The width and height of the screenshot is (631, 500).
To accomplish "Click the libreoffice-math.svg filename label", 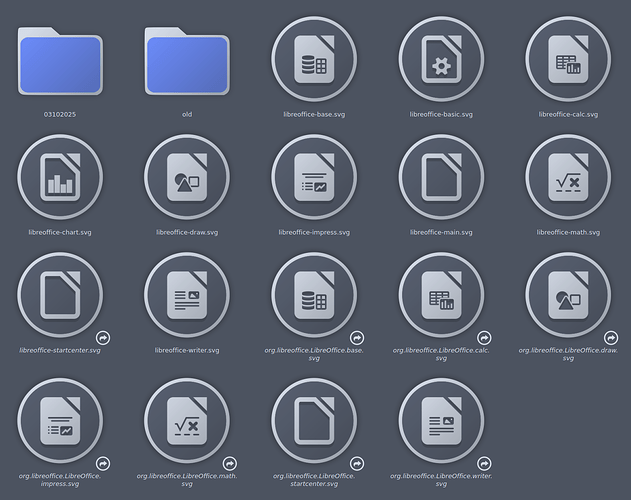I will (x=568, y=232).
